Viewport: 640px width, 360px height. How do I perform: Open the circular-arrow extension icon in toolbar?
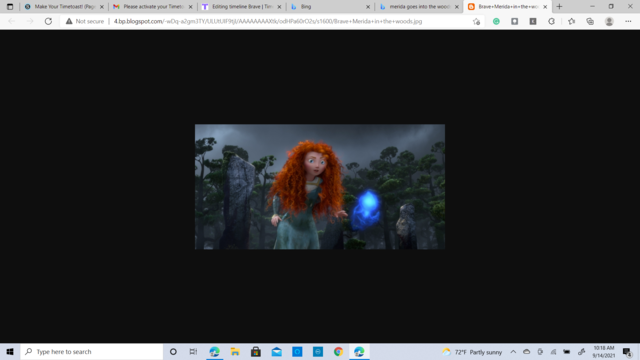(551, 21)
